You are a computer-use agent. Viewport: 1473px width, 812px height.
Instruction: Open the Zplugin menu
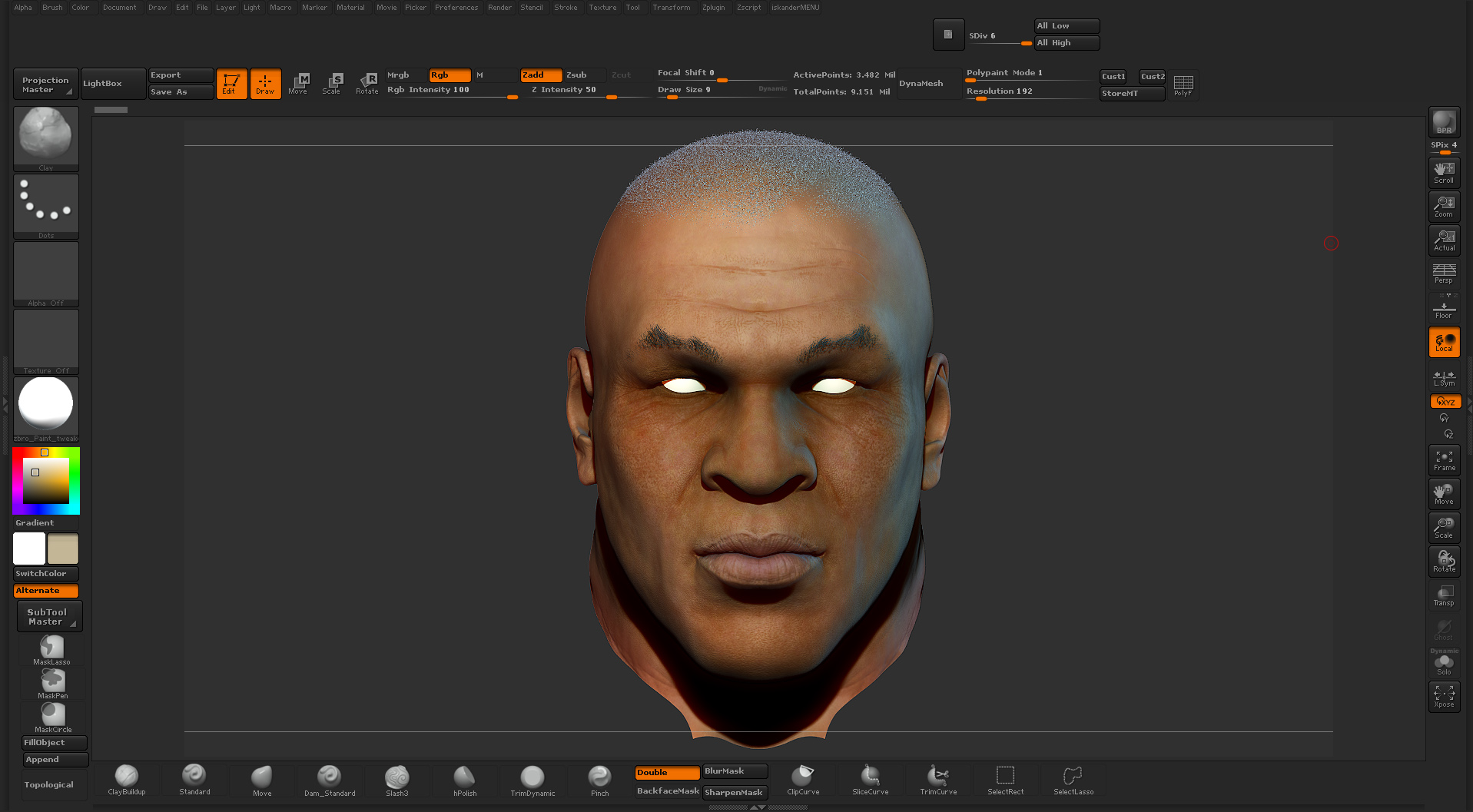(x=713, y=8)
